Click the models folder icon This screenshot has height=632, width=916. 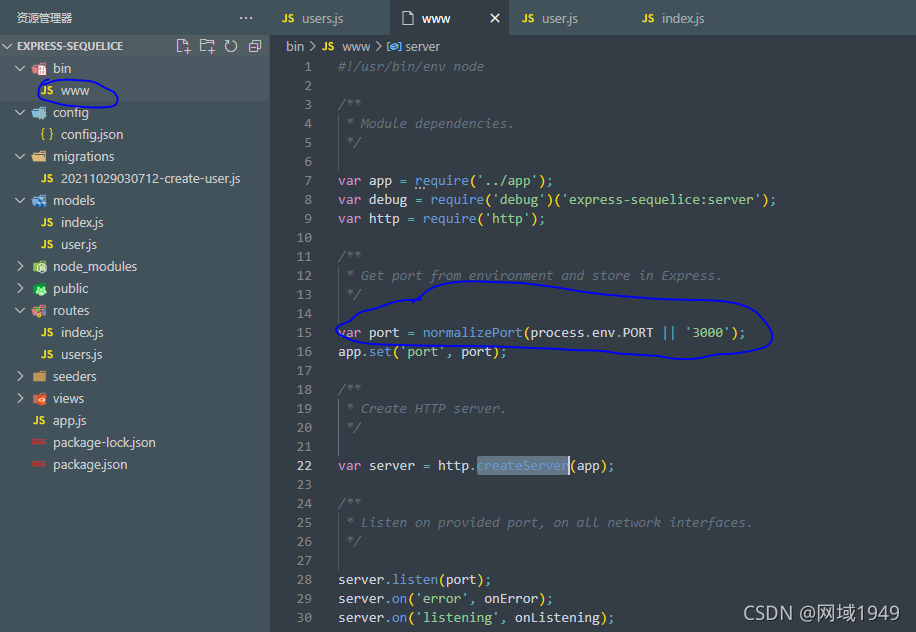tap(39, 201)
